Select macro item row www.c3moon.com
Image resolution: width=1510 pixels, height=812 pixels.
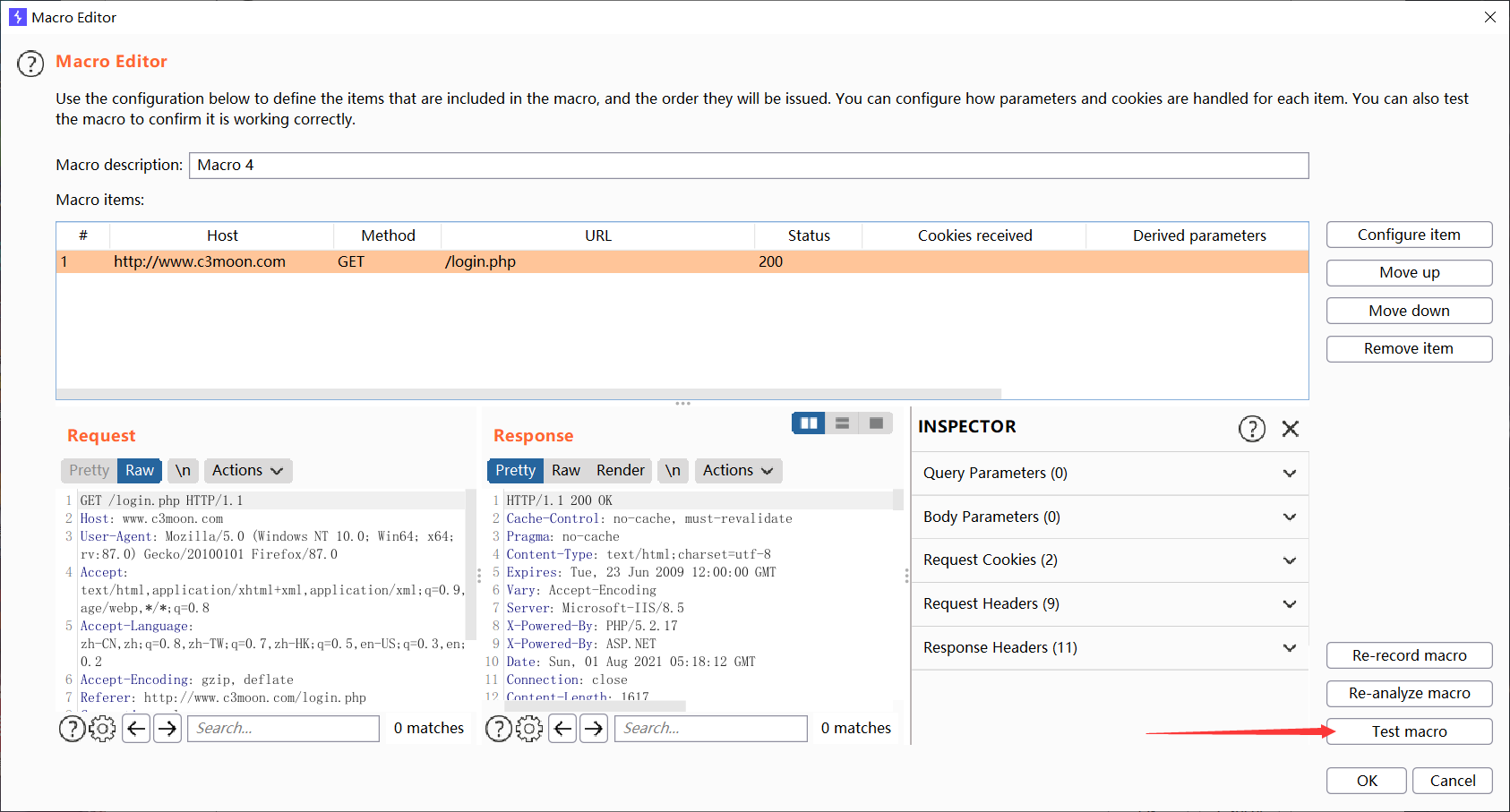click(x=682, y=261)
